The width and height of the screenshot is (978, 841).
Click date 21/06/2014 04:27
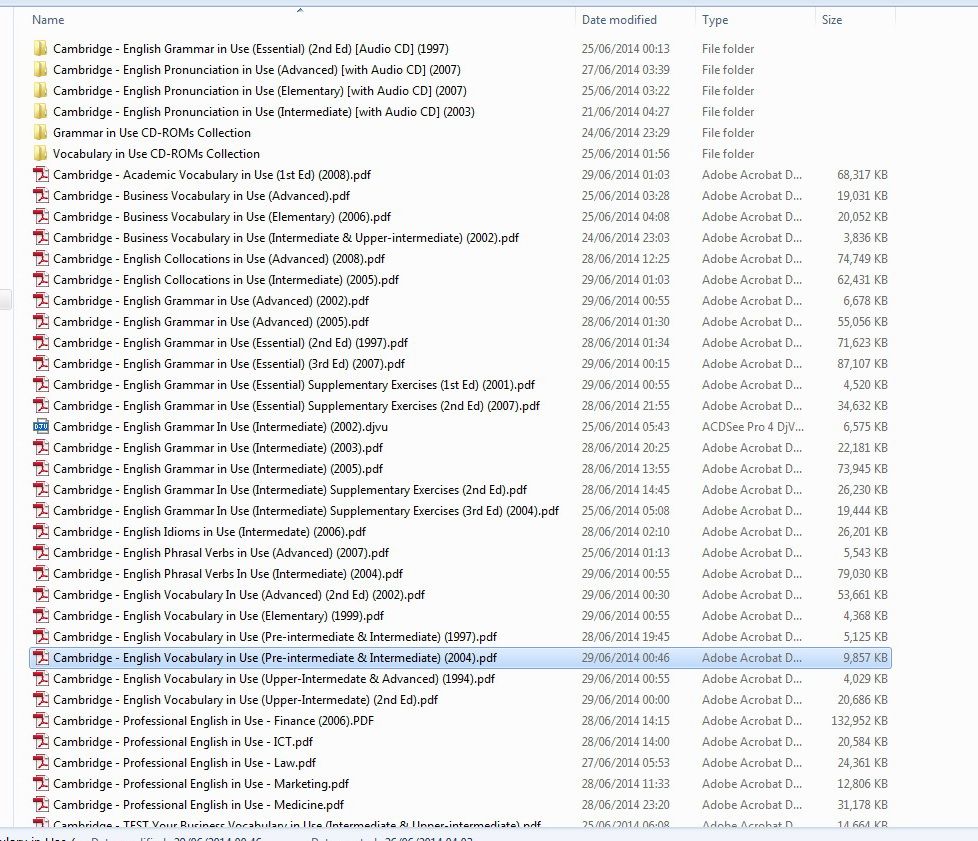coord(626,112)
